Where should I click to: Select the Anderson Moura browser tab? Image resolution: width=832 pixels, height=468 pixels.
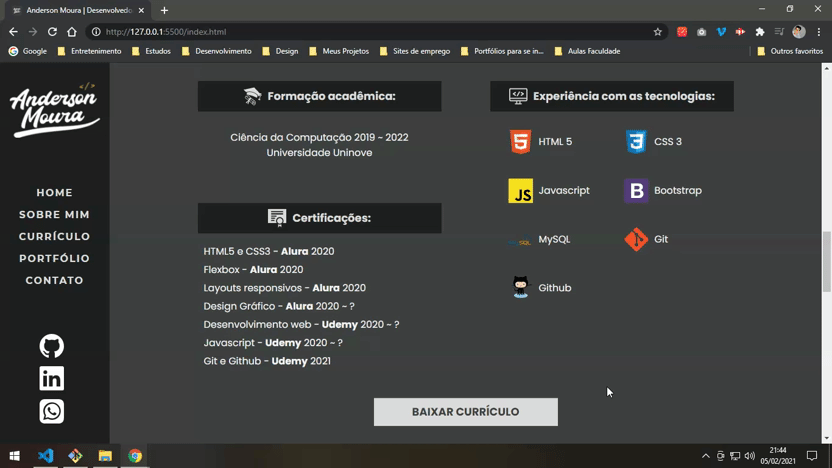(x=78, y=11)
